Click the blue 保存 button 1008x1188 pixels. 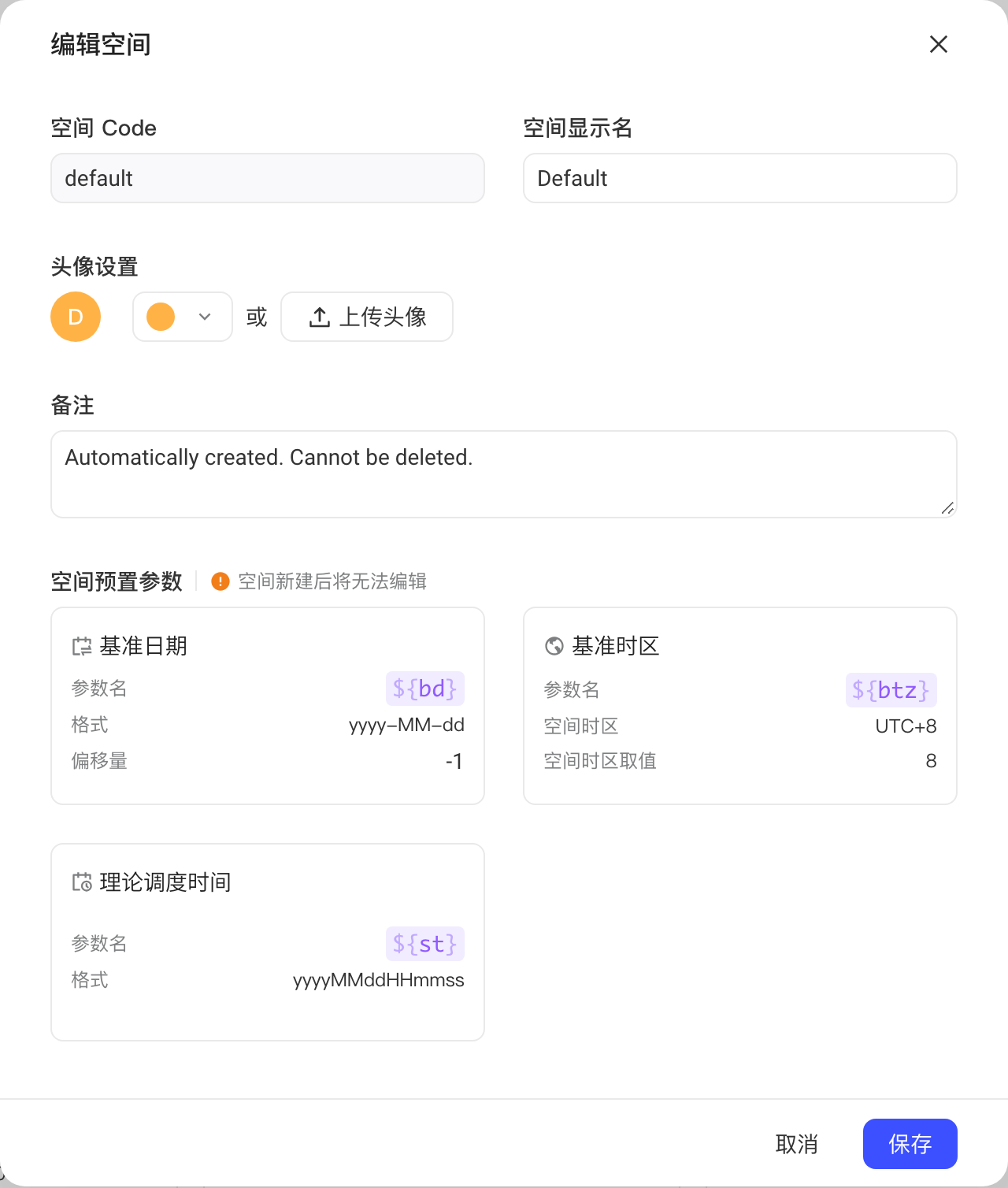click(910, 1144)
